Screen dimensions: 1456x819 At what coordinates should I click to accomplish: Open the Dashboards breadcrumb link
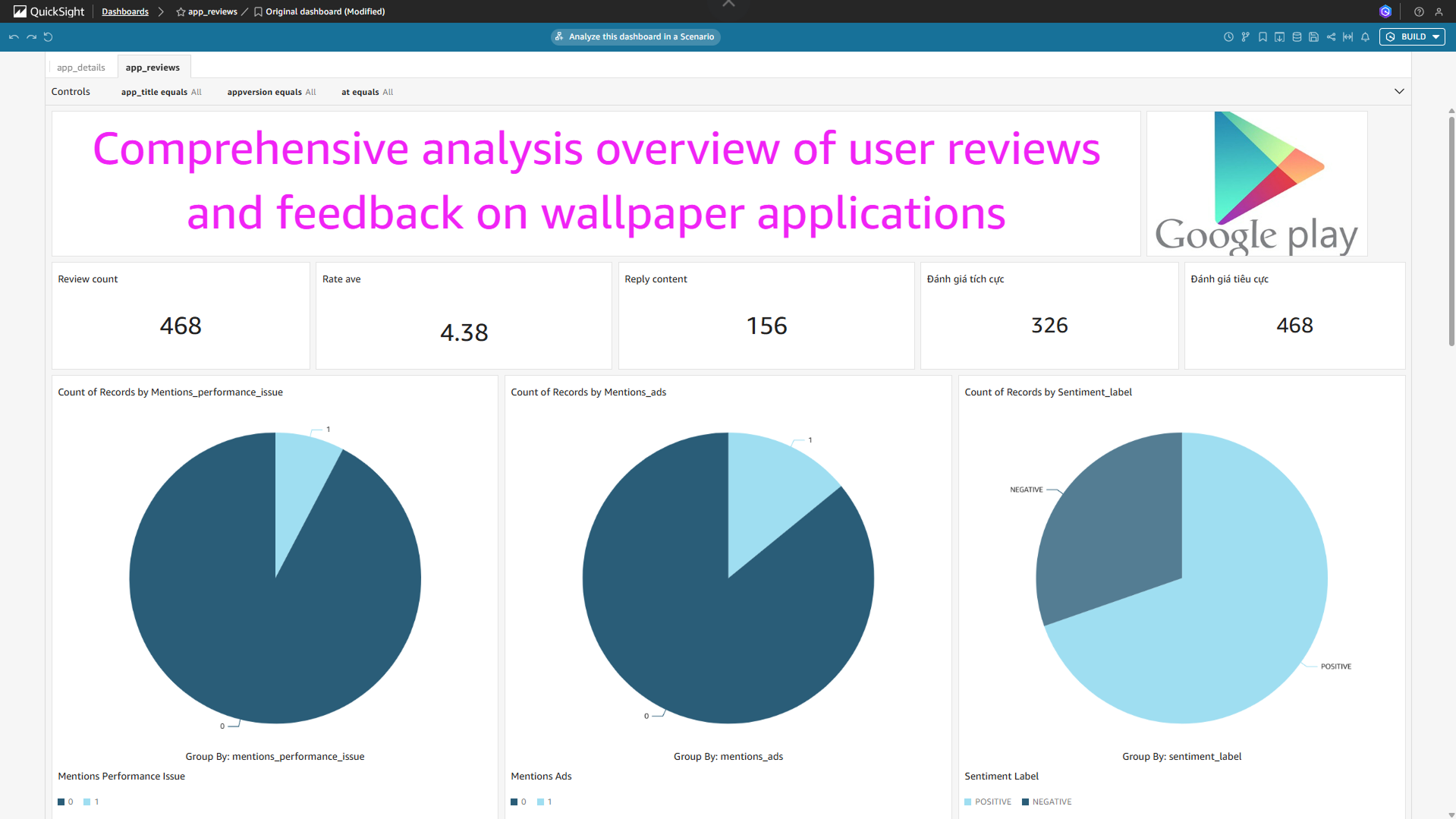125,12
